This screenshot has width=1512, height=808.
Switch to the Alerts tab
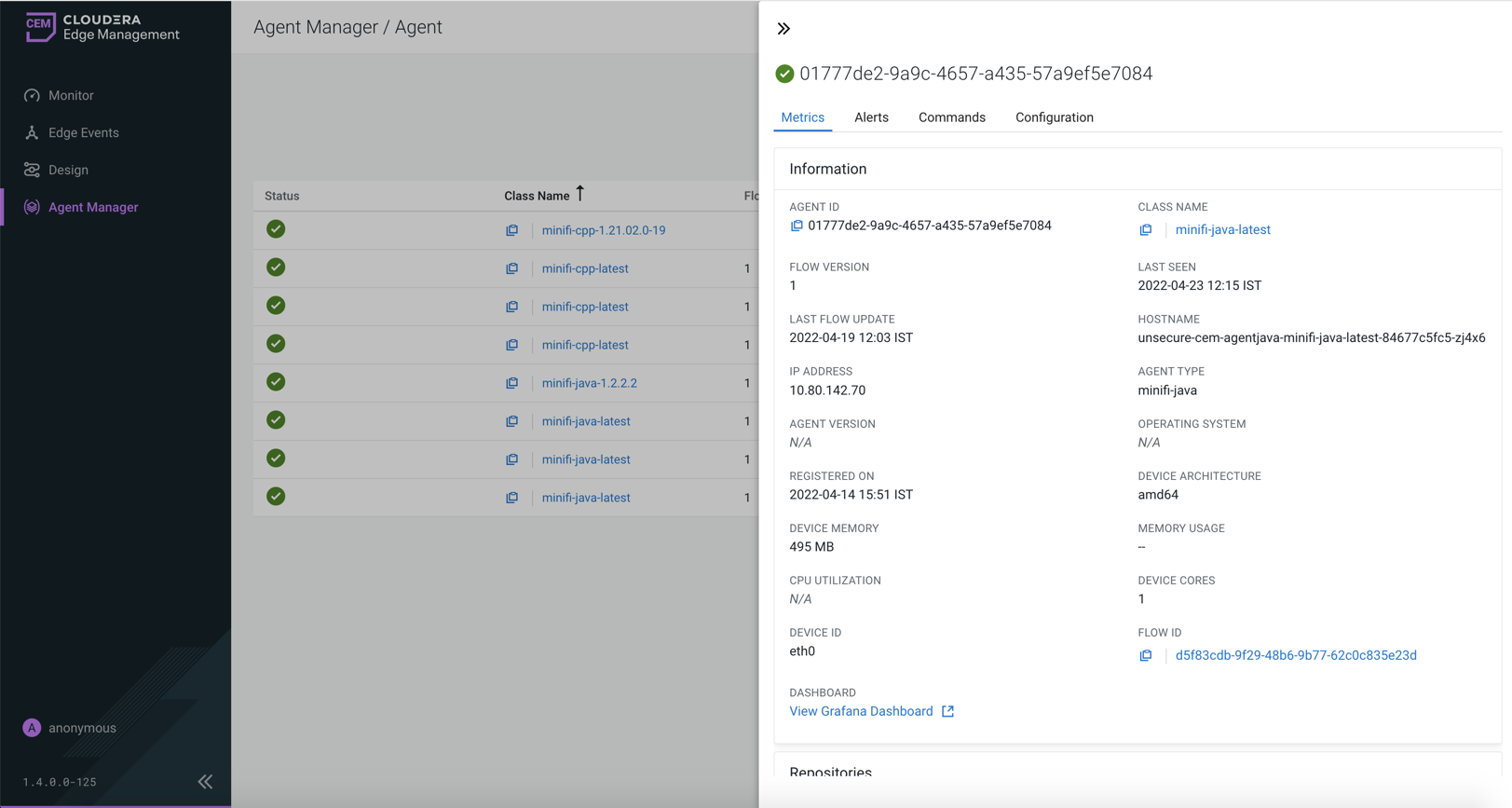click(x=871, y=117)
